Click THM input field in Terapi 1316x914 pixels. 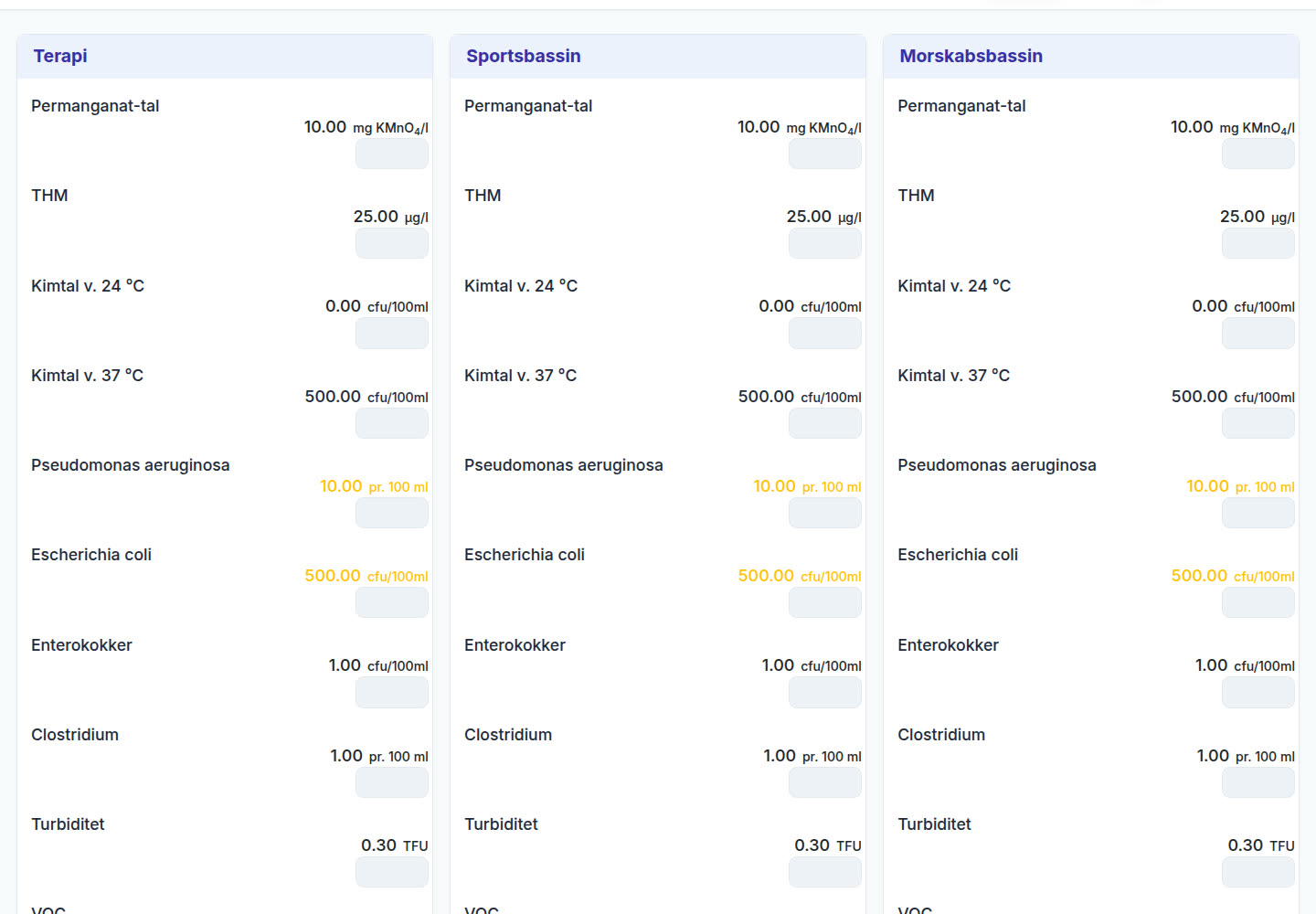click(x=391, y=244)
